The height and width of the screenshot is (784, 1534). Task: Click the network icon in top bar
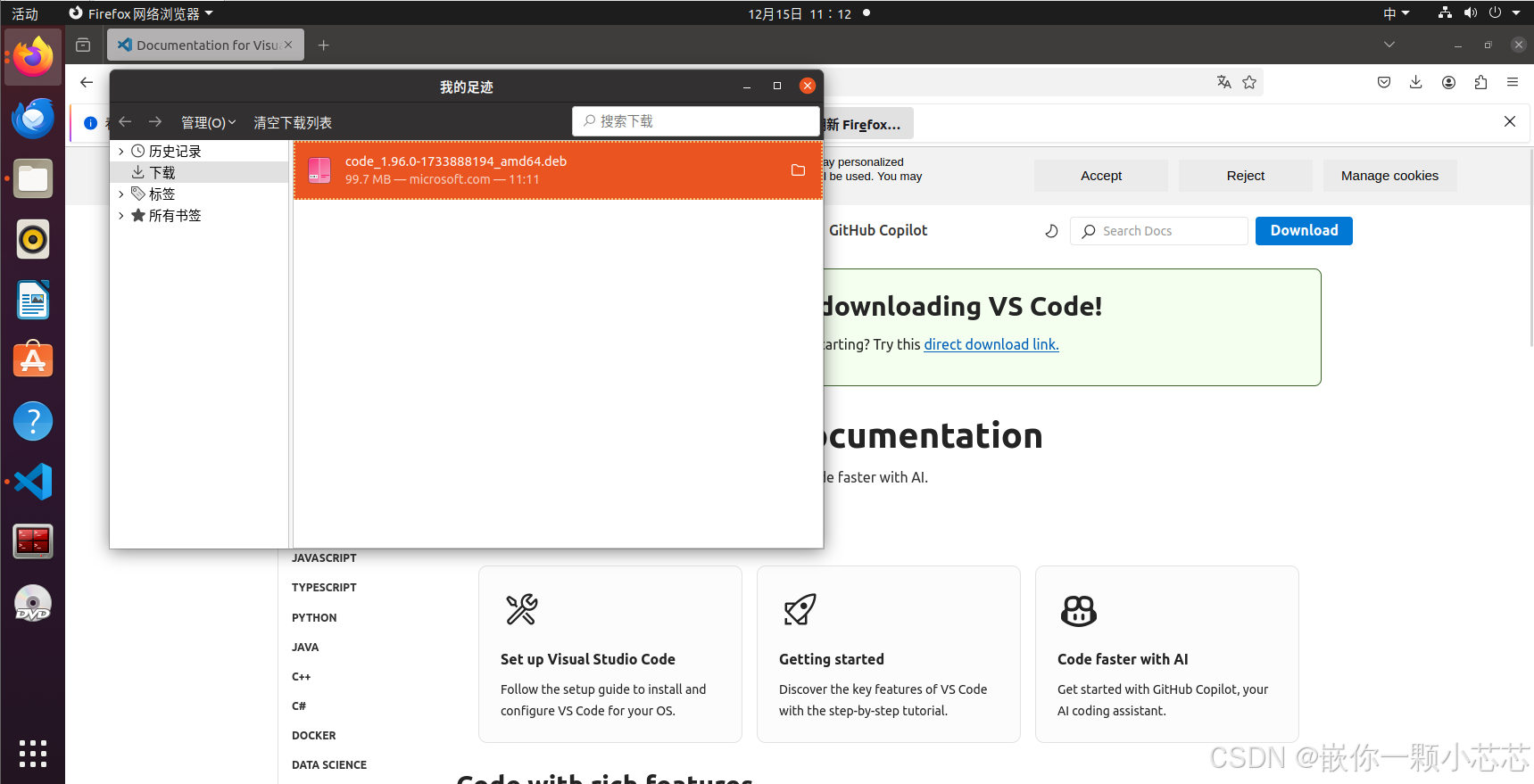click(x=1446, y=13)
